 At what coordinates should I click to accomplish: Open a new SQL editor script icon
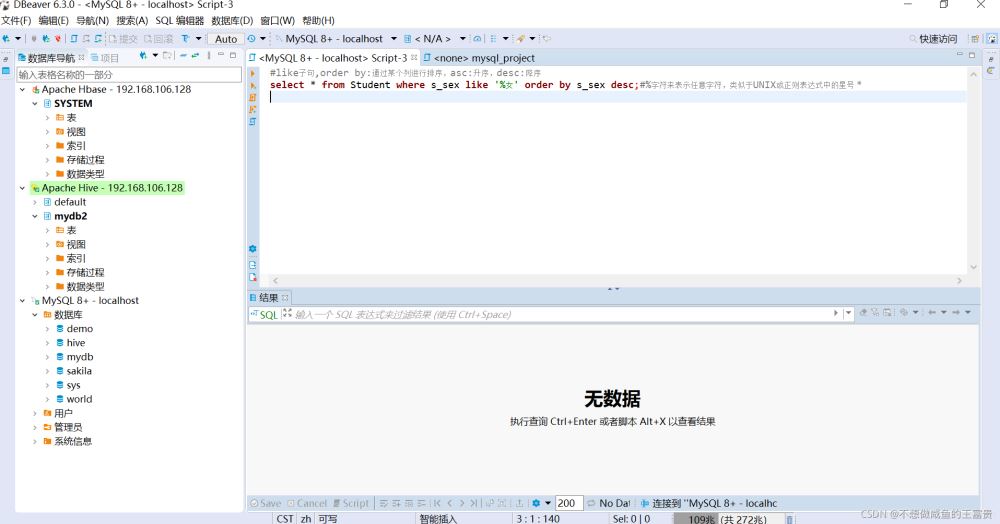click(74, 39)
